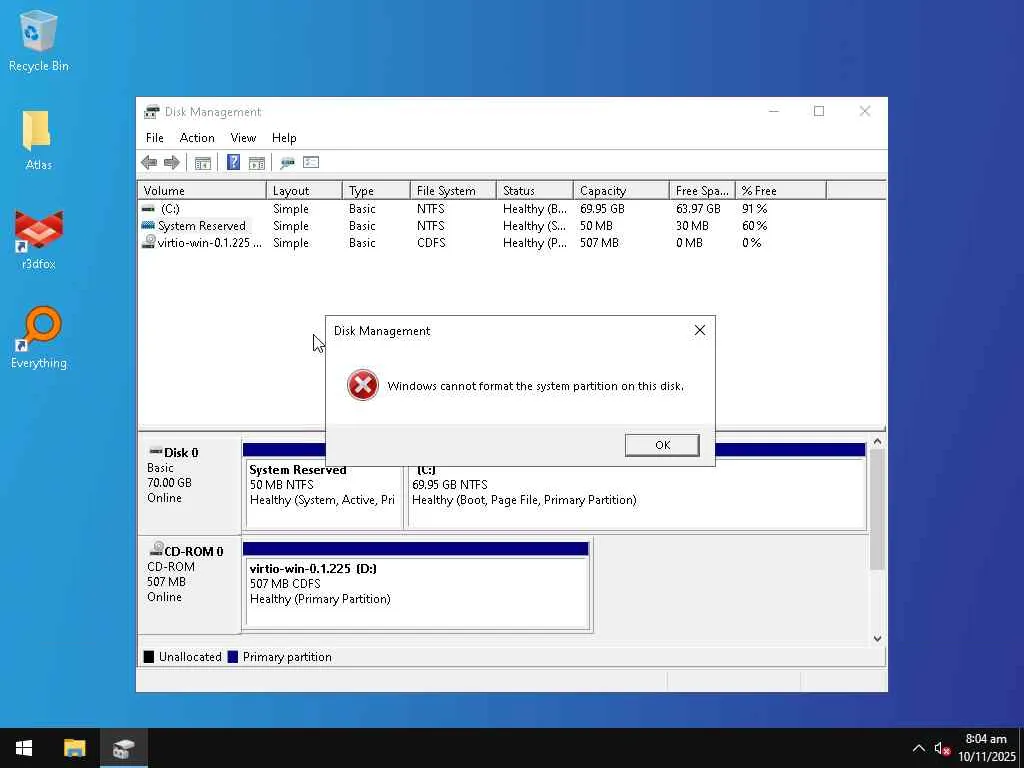Click the disk-with-magnifier toolbar icon
The width and height of the screenshot is (1024, 768).
pos(287,163)
